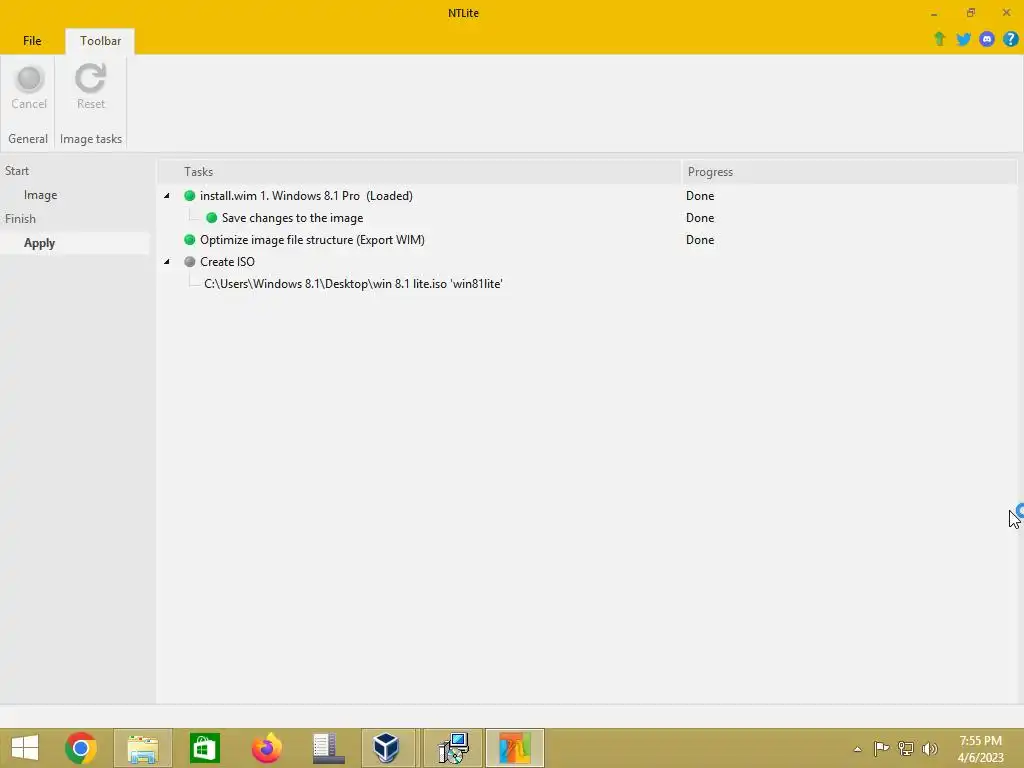Click the green status dot for install.wim

[189, 196]
